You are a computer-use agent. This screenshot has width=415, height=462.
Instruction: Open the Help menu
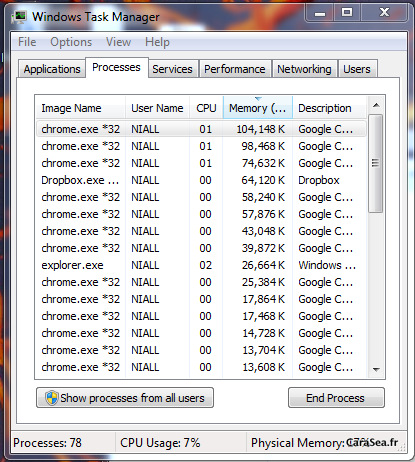pos(157,42)
